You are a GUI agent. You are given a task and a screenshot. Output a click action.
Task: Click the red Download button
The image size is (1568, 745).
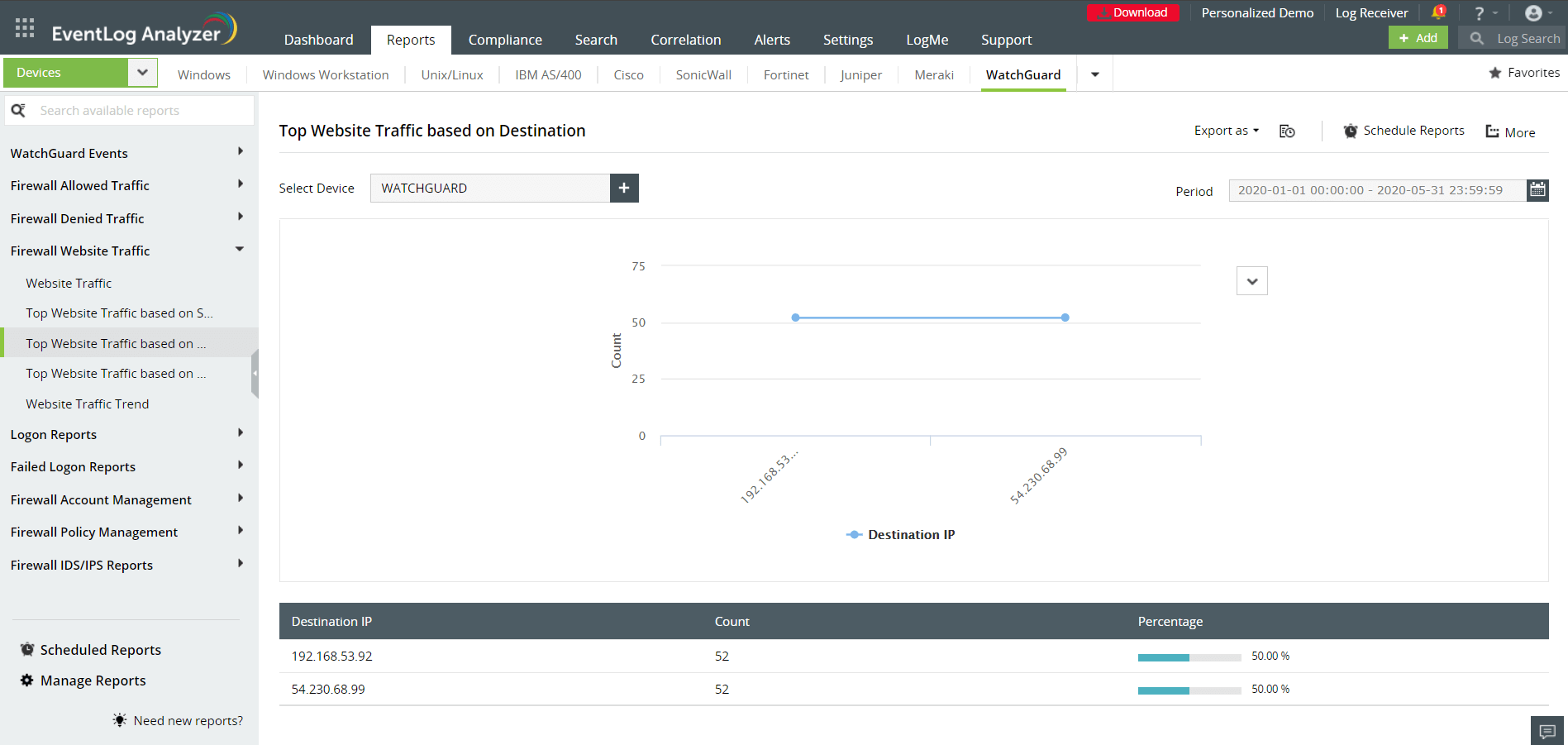(1133, 12)
